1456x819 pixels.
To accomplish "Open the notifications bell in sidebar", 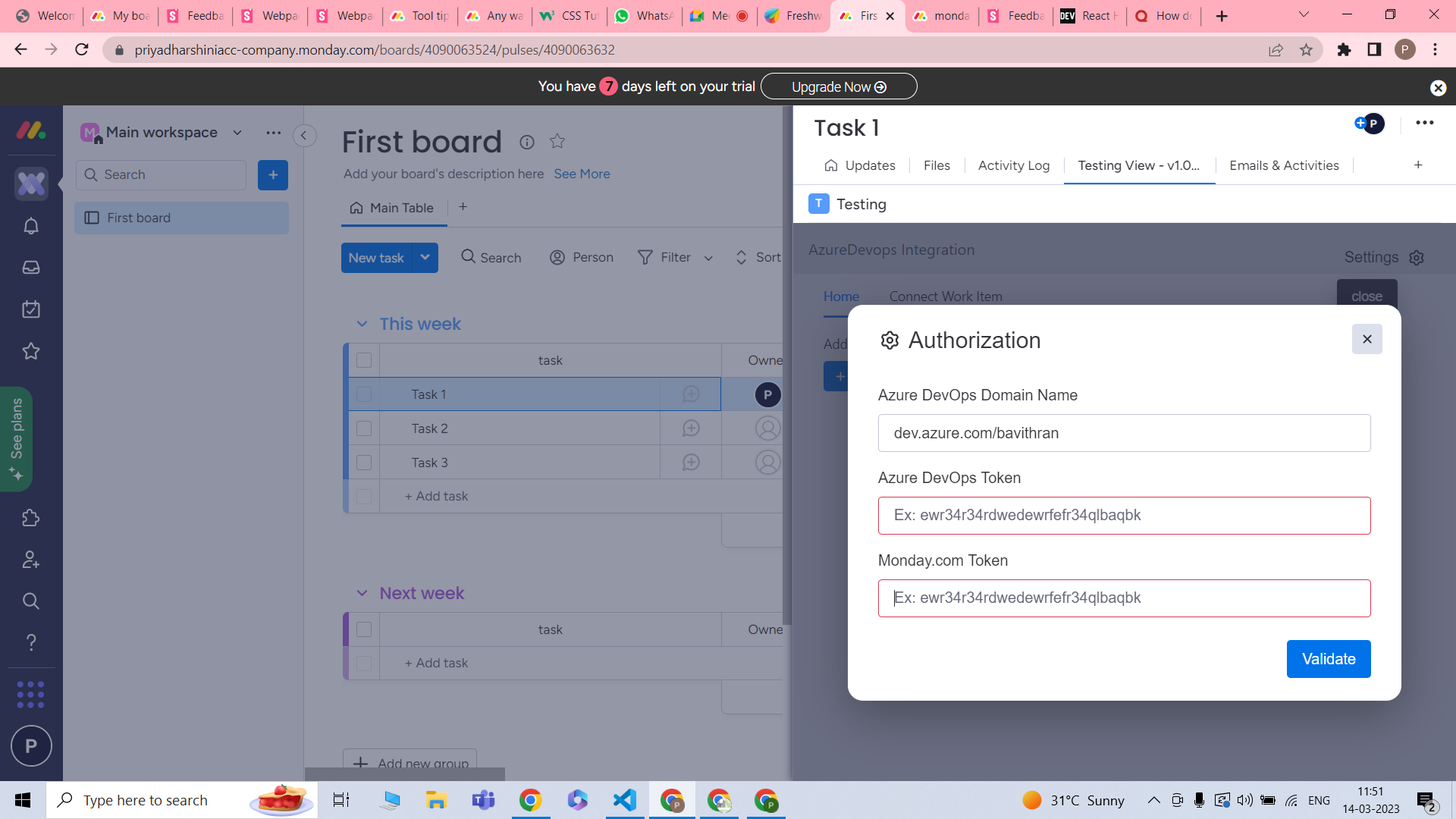I will coord(31,226).
